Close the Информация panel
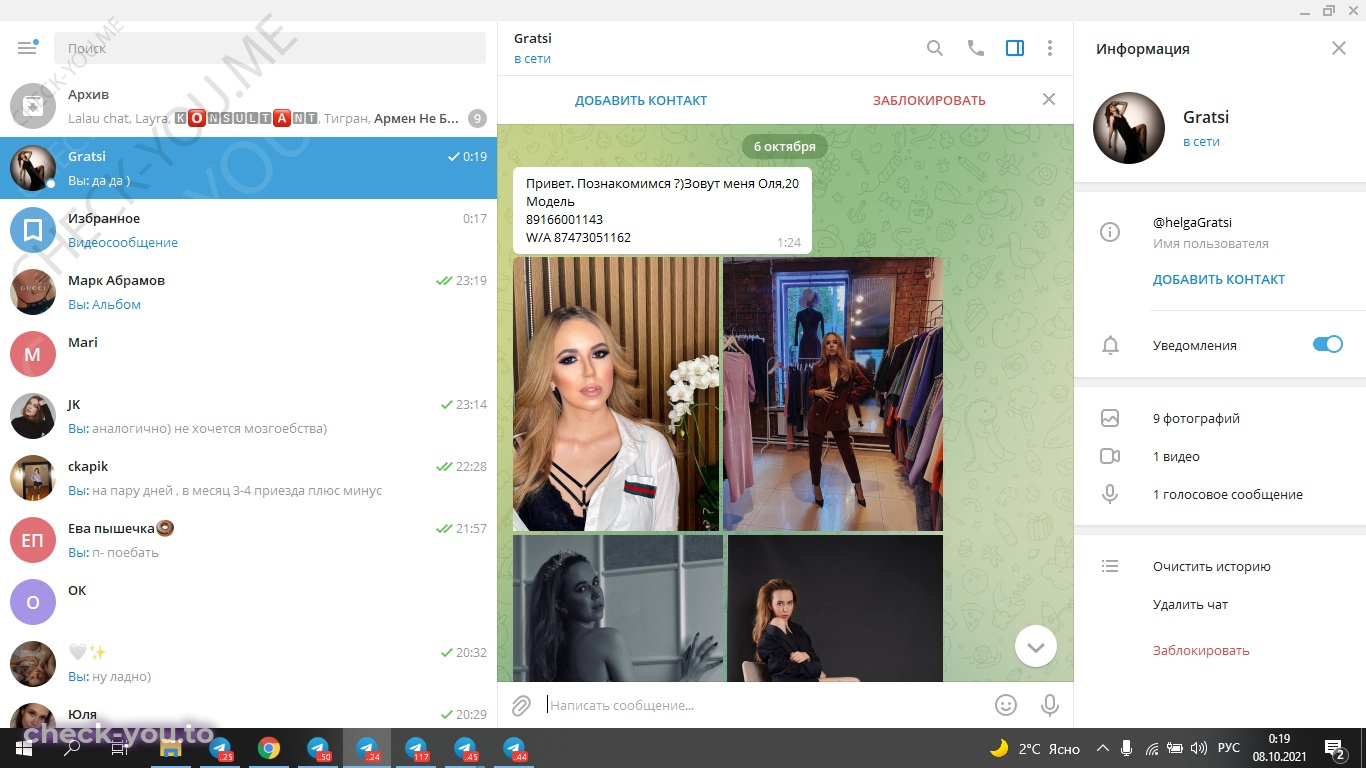 coord(1339,48)
